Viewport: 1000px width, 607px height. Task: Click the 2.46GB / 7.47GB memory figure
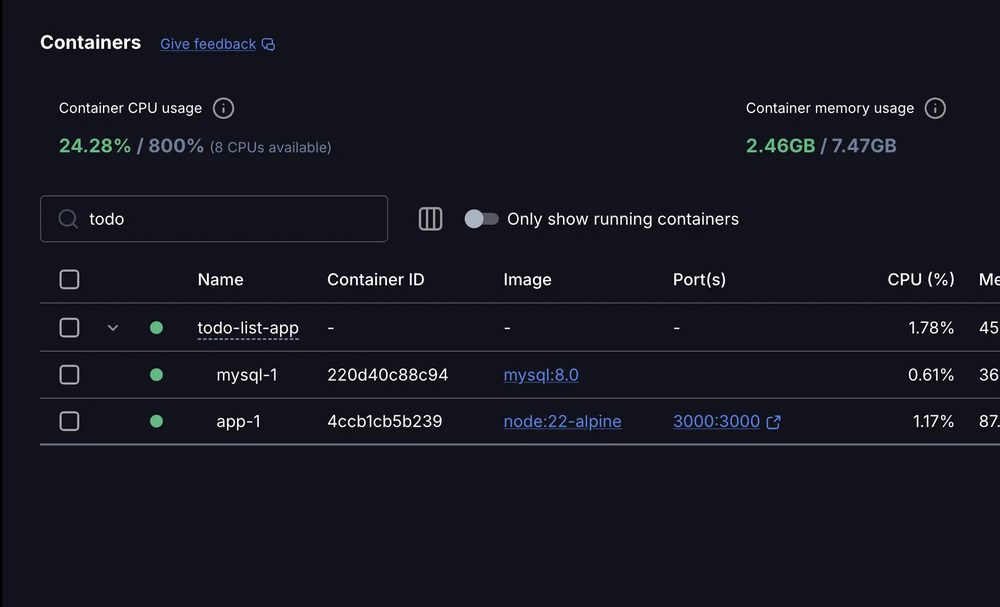[821, 146]
